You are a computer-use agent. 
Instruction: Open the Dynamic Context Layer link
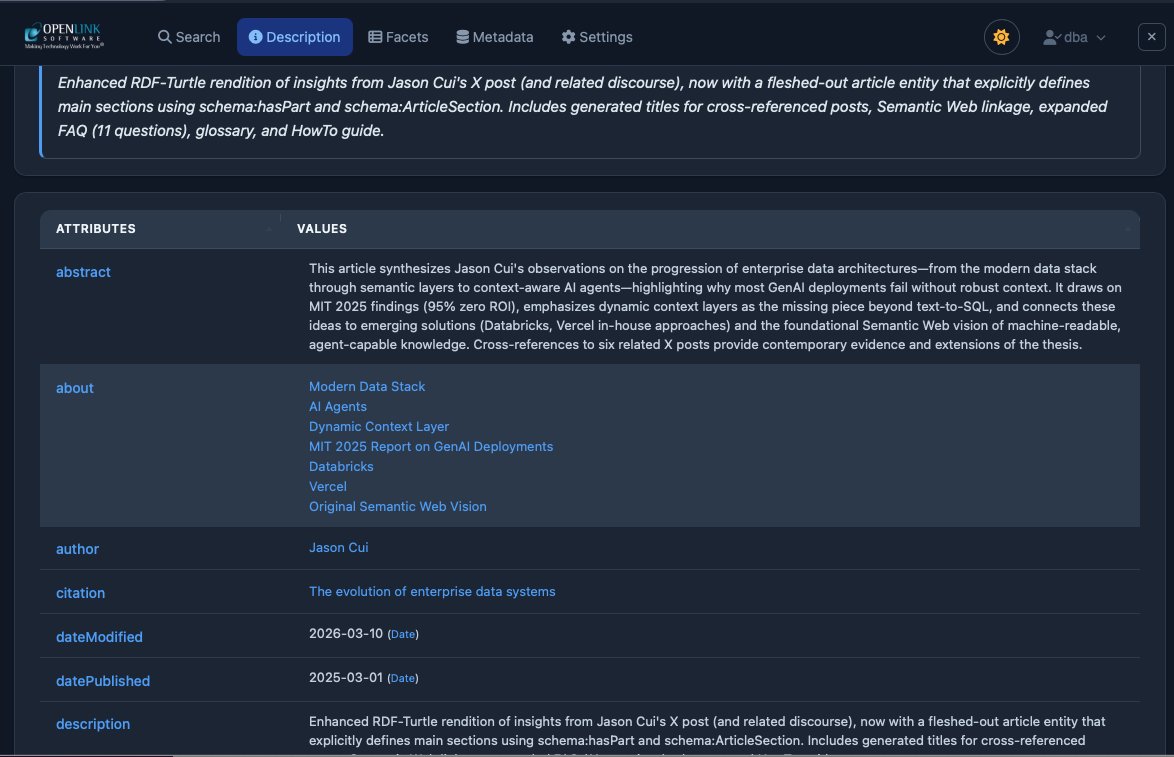pyautogui.click(x=379, y=426)
